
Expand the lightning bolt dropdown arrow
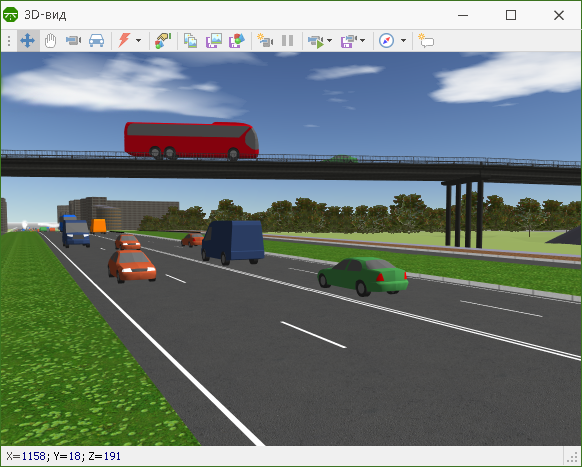(138, 40)
